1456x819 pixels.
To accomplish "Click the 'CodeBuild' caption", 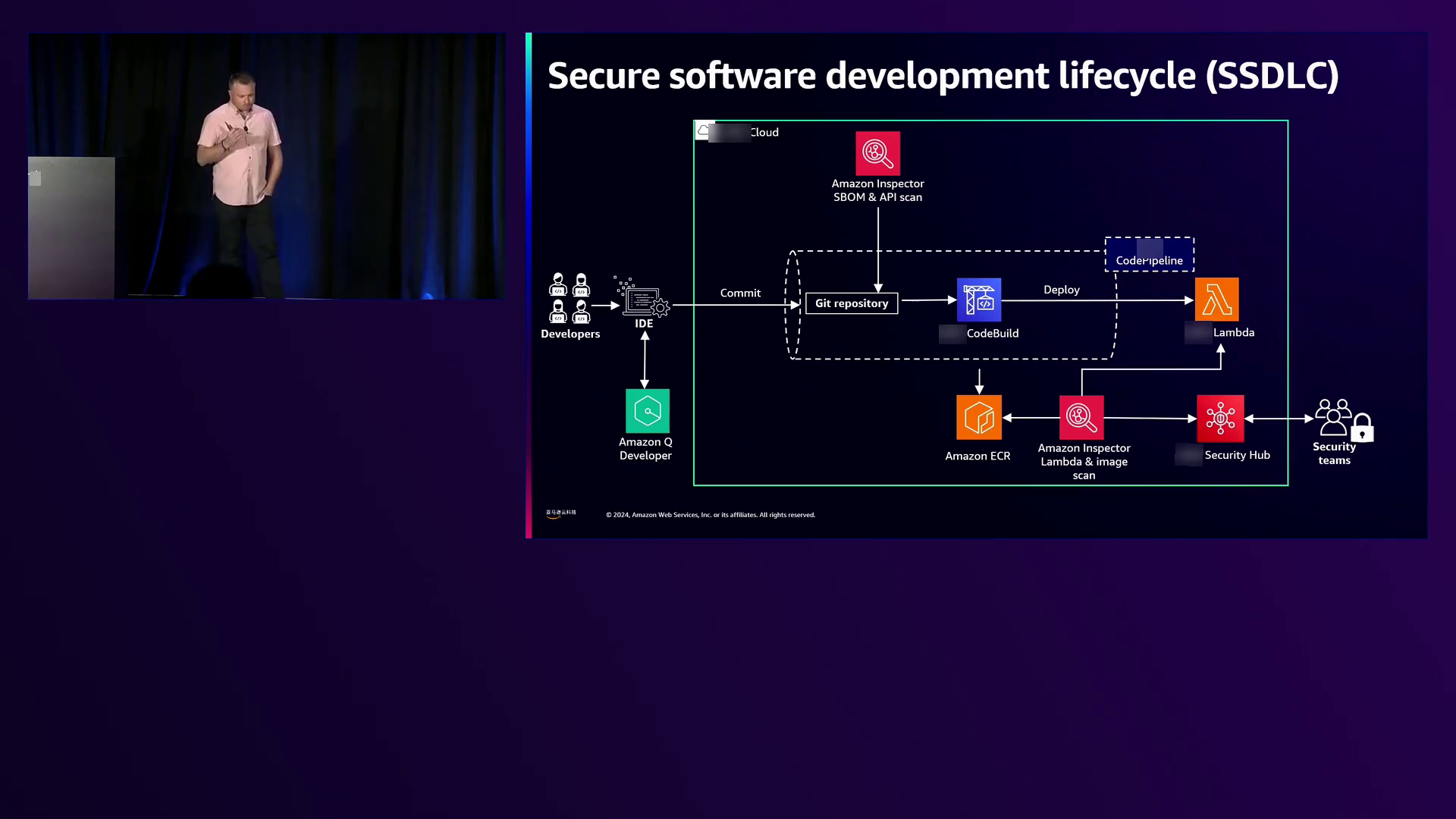I will [993, 333].
